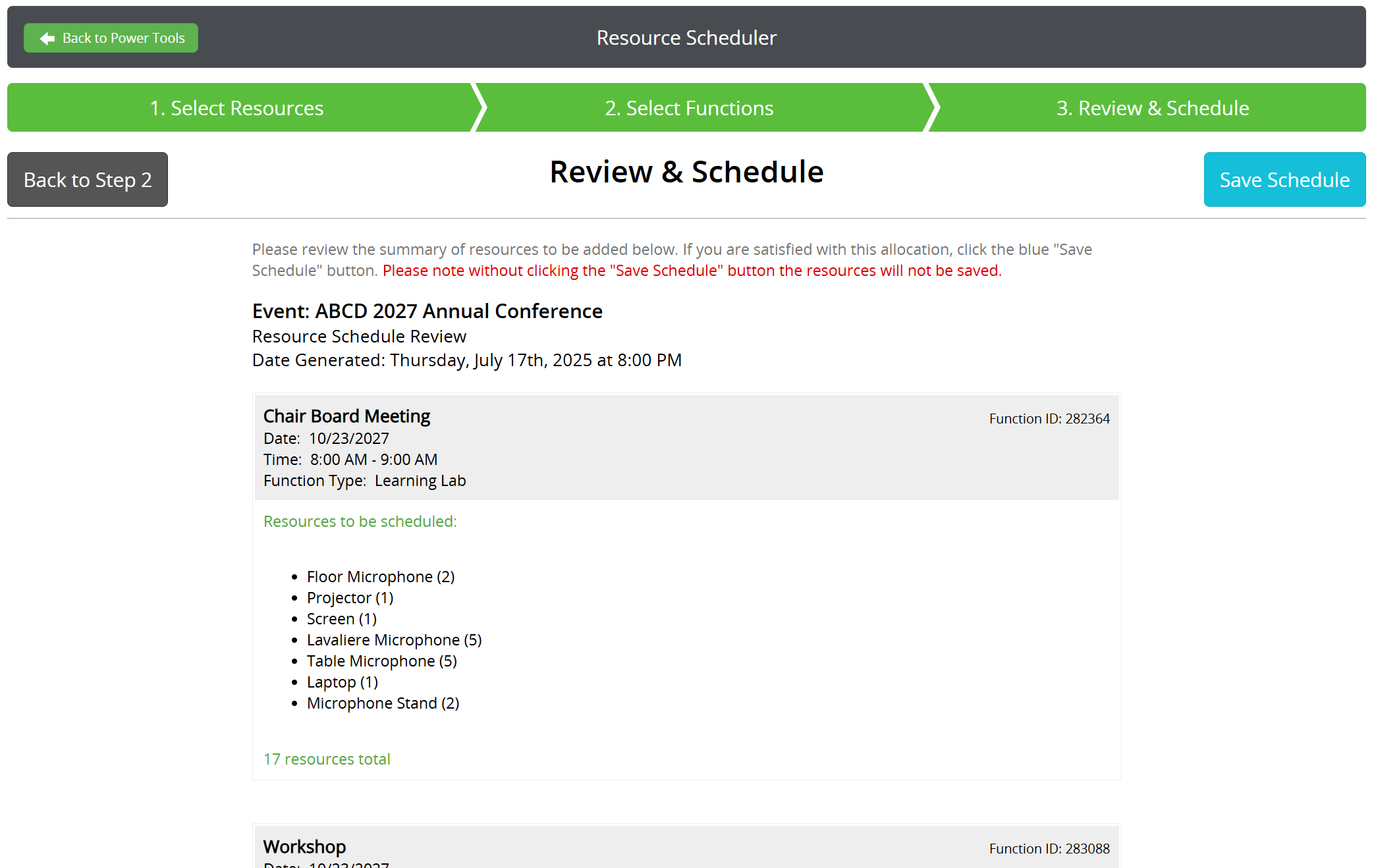Image resolution: width=1376 pixels, height=868 pixels.
Task: Go to step 1 Select Resources
Action: [237, 108]
